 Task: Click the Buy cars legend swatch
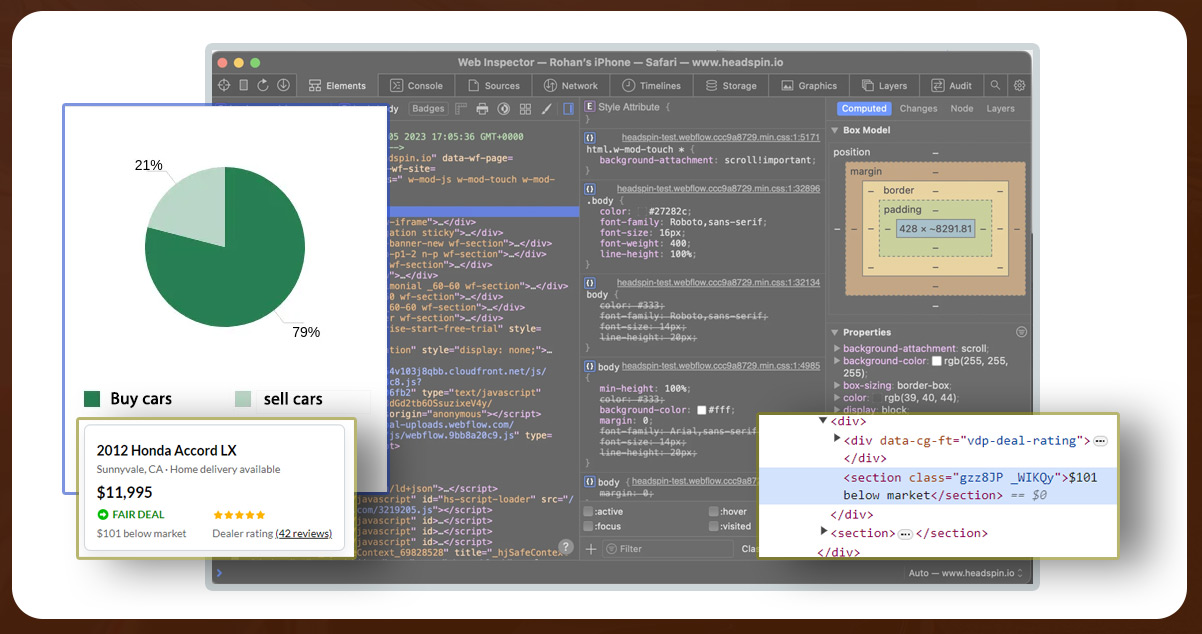coord(92,399)
